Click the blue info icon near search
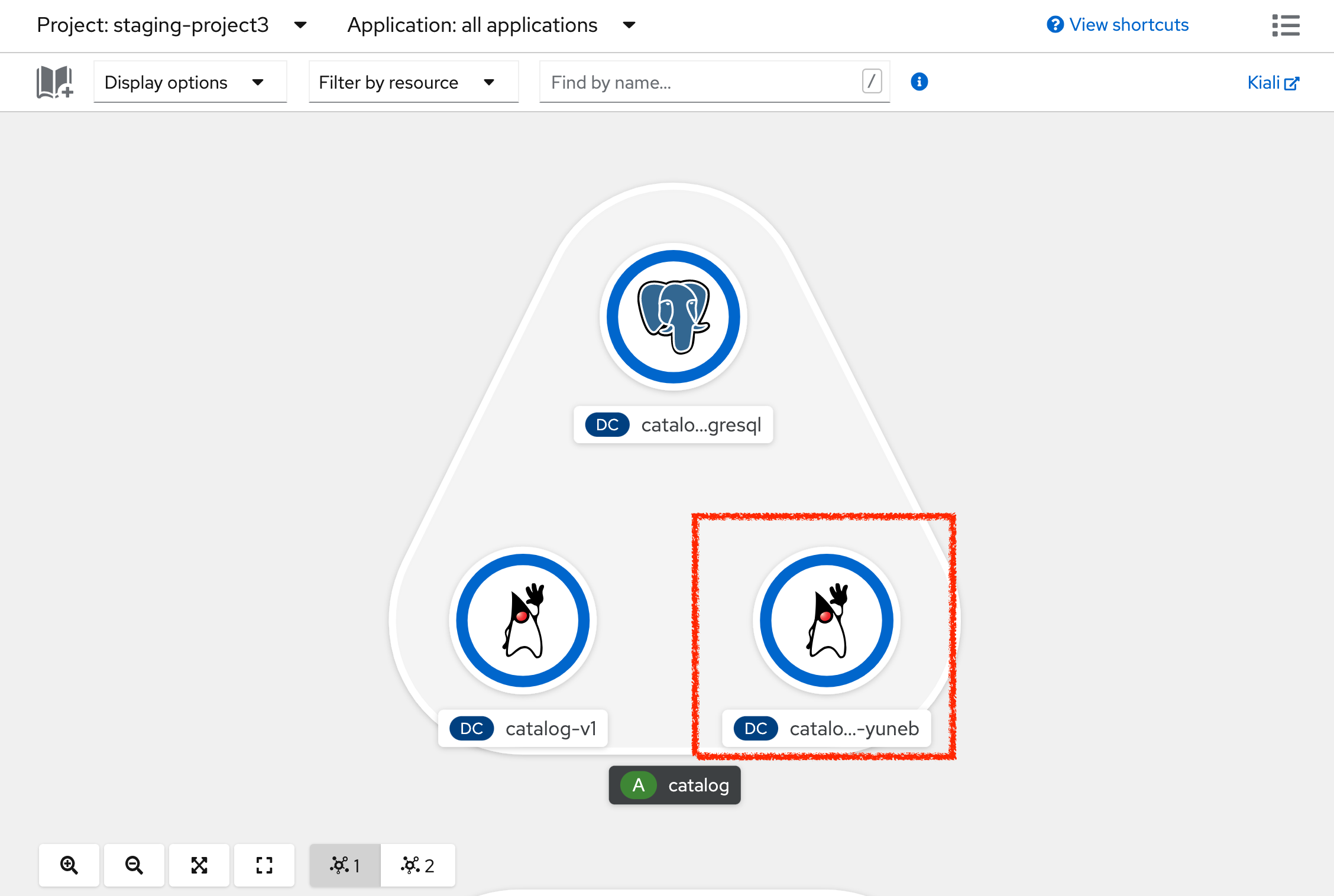 [x=919, y=82]
